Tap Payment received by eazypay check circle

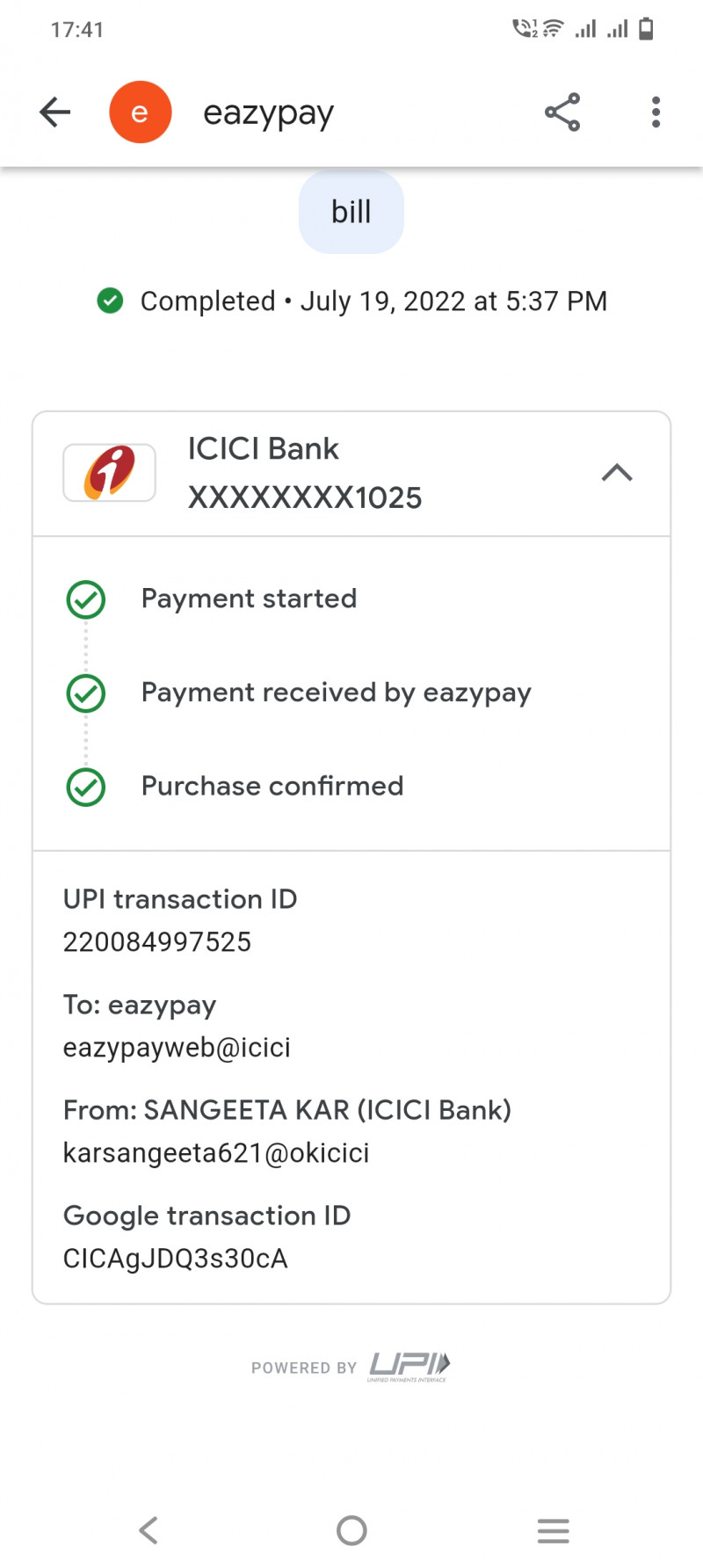(x=86, y=693)
